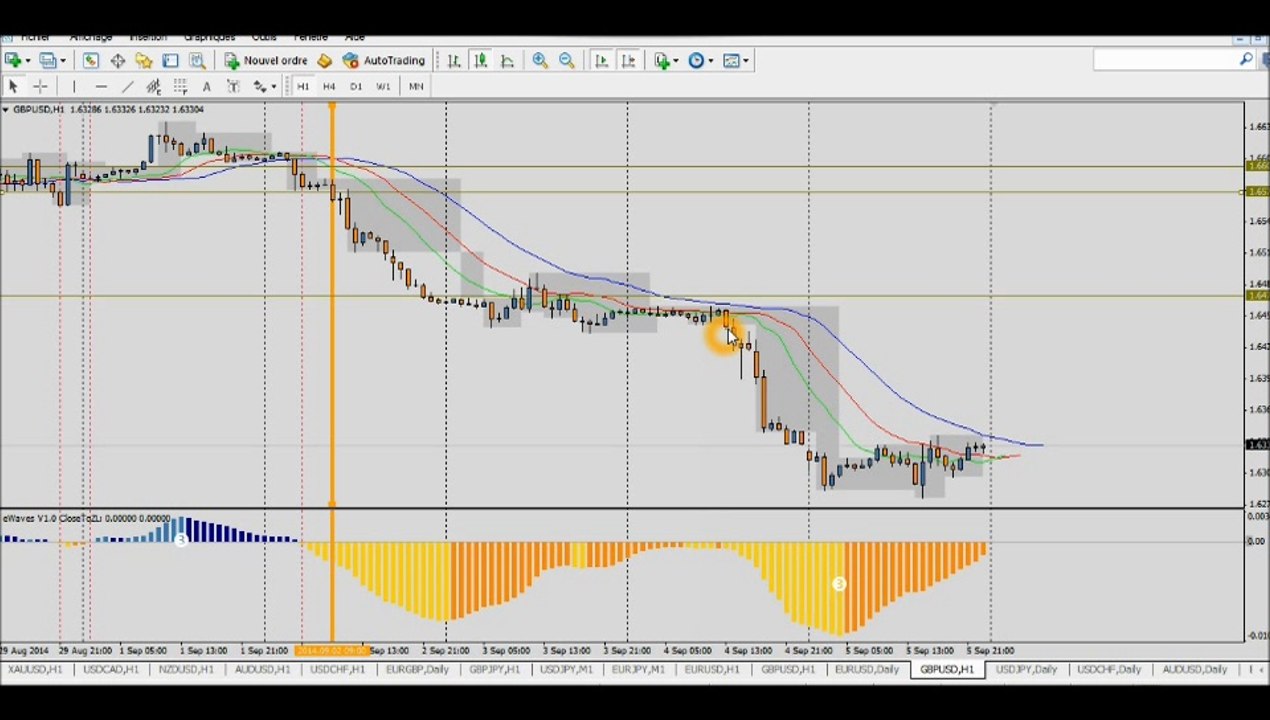The width and height of the screenshot is (1270, 720).
Task: Pick the vertical line drawing tool
Action: coord(73,87)
